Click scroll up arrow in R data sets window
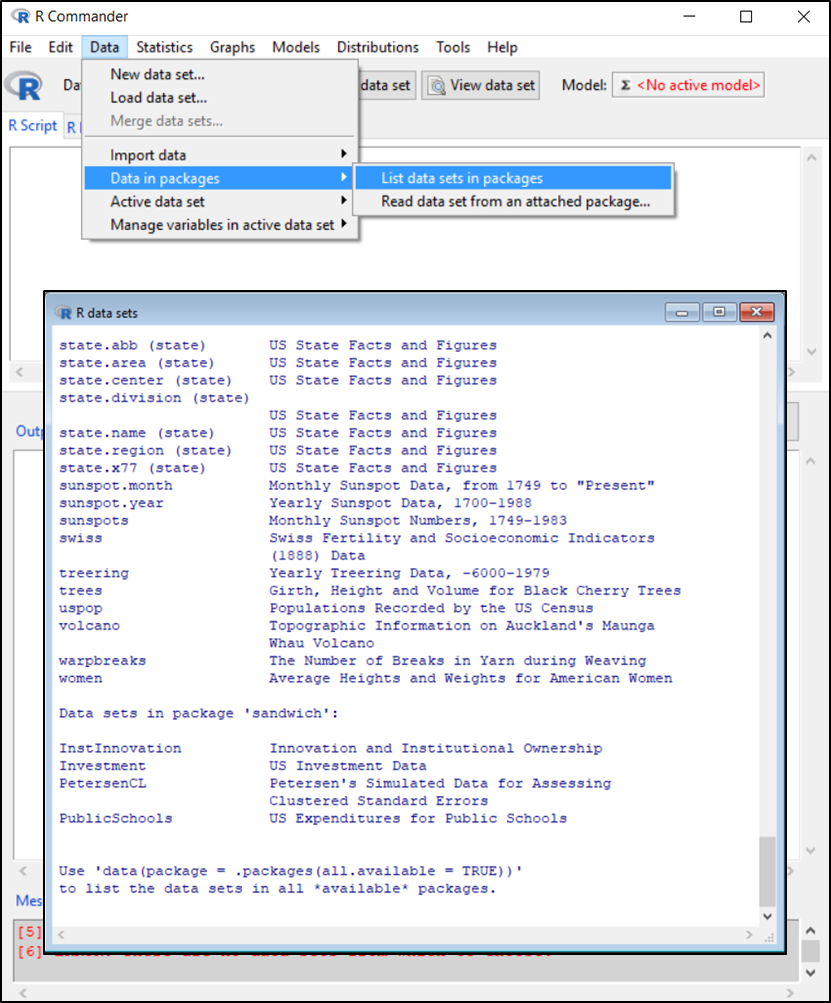The image size is (831, 1003). (x=768, y=337)
